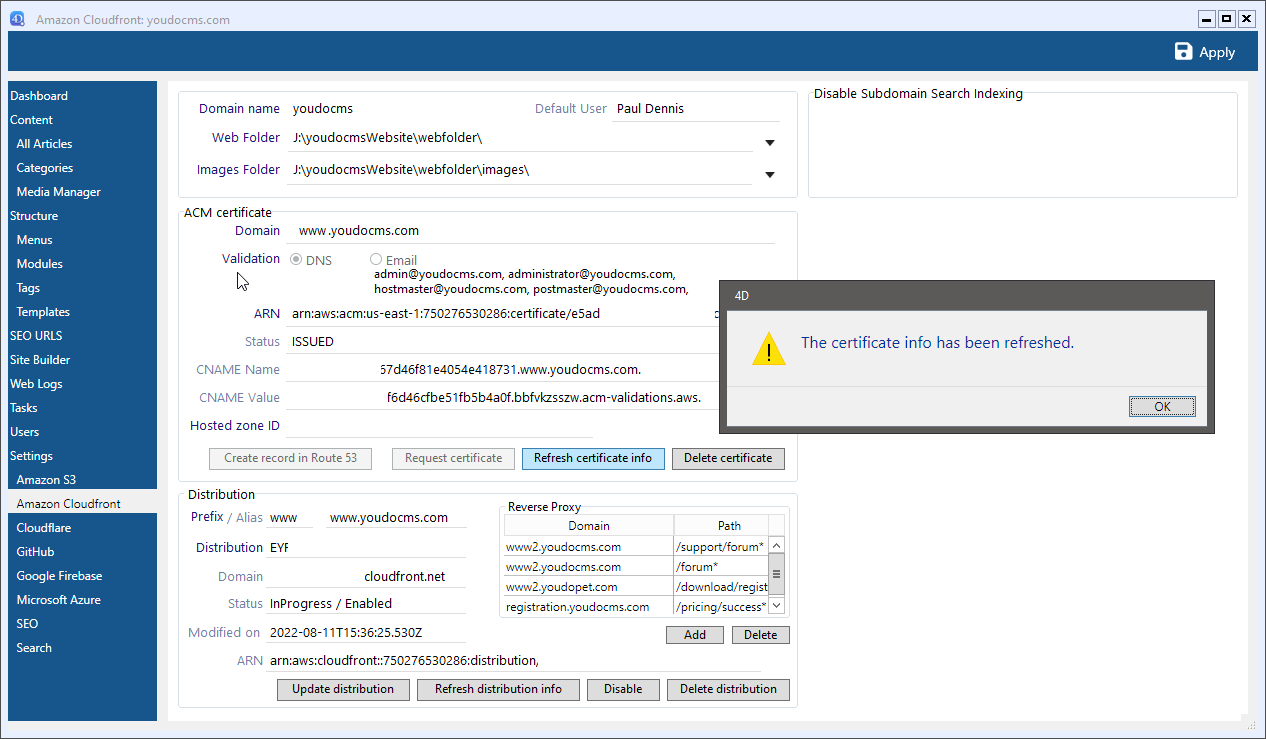1266x739 pixels.
Task: Disable the Cloudfront distribution
Action: 622,689
